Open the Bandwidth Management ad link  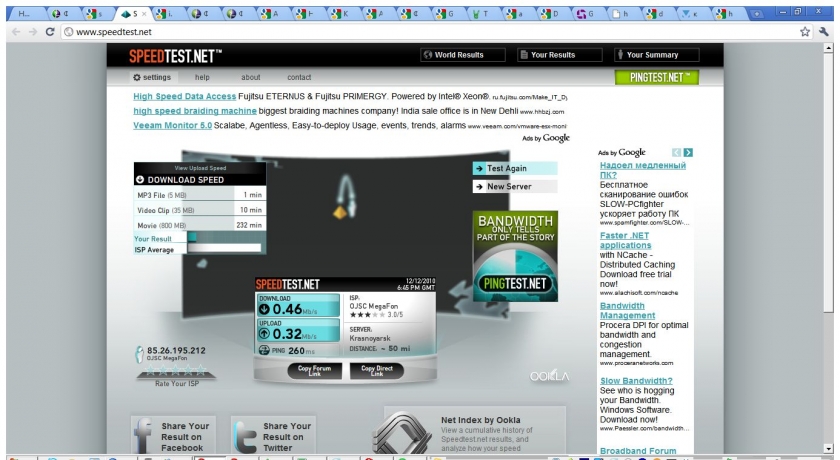[x=627, y=310]
